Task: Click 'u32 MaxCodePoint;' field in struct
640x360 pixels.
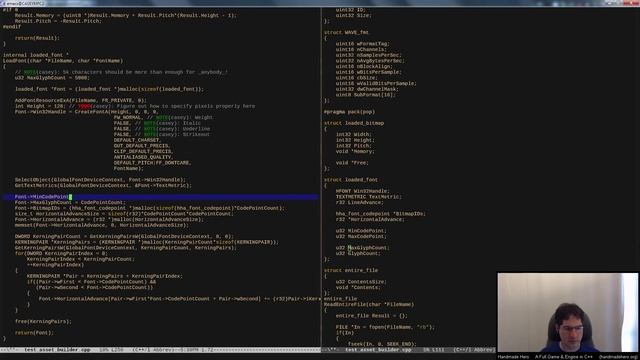Action: 361,237
